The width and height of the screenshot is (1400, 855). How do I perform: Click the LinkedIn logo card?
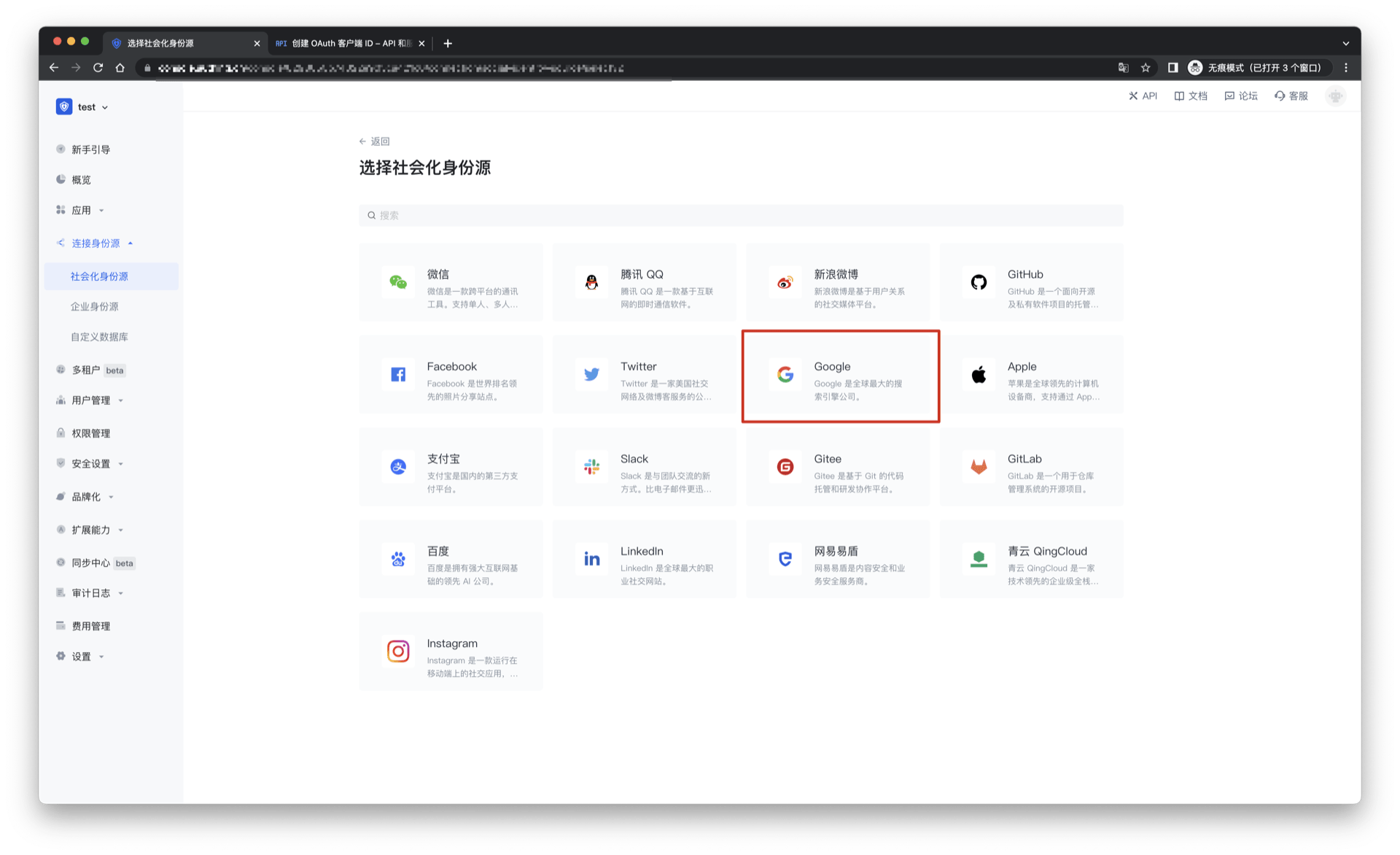(x=591, y=560)
